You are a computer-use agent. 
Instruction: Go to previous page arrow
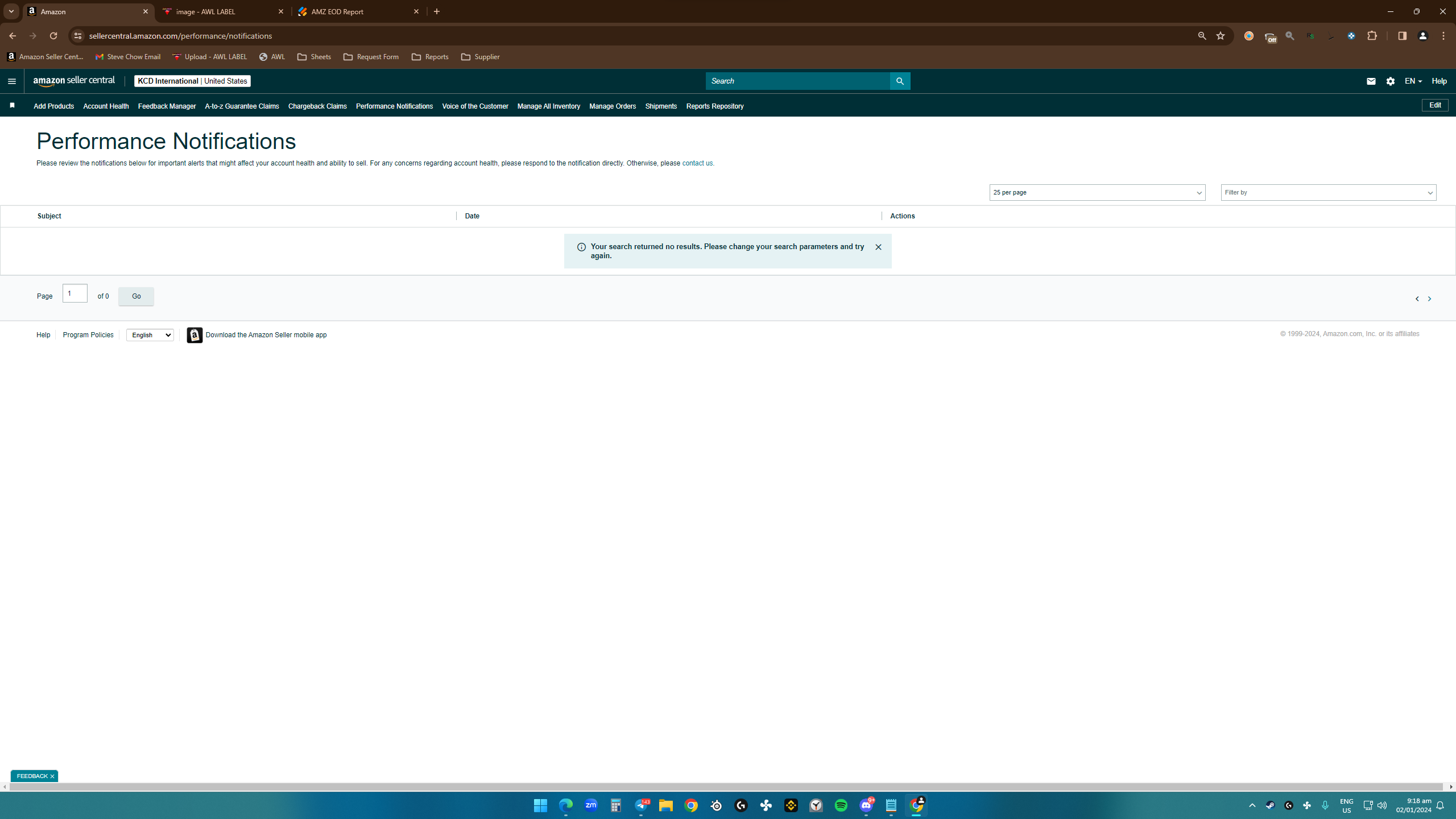(x=1417, y=299)
